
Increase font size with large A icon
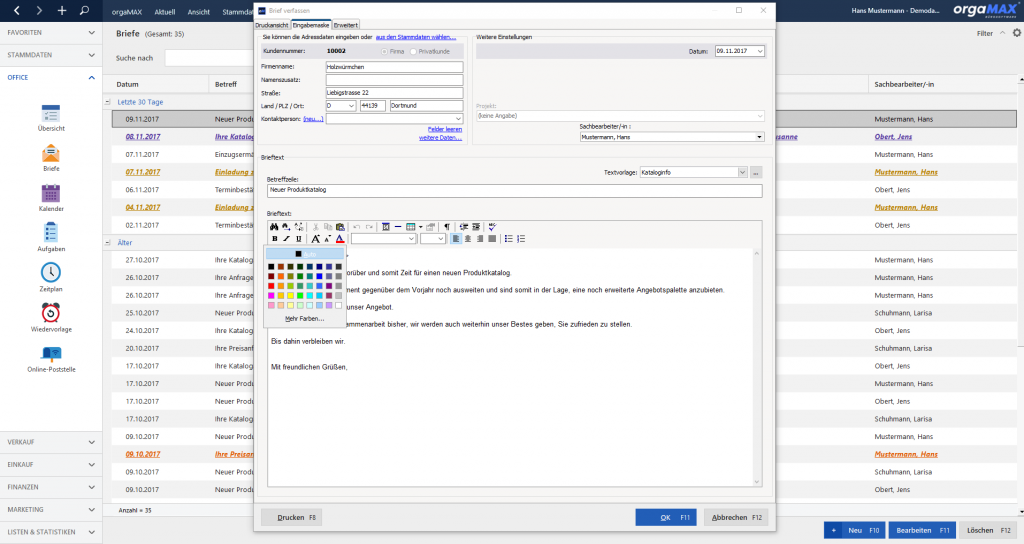pos(315,238)
